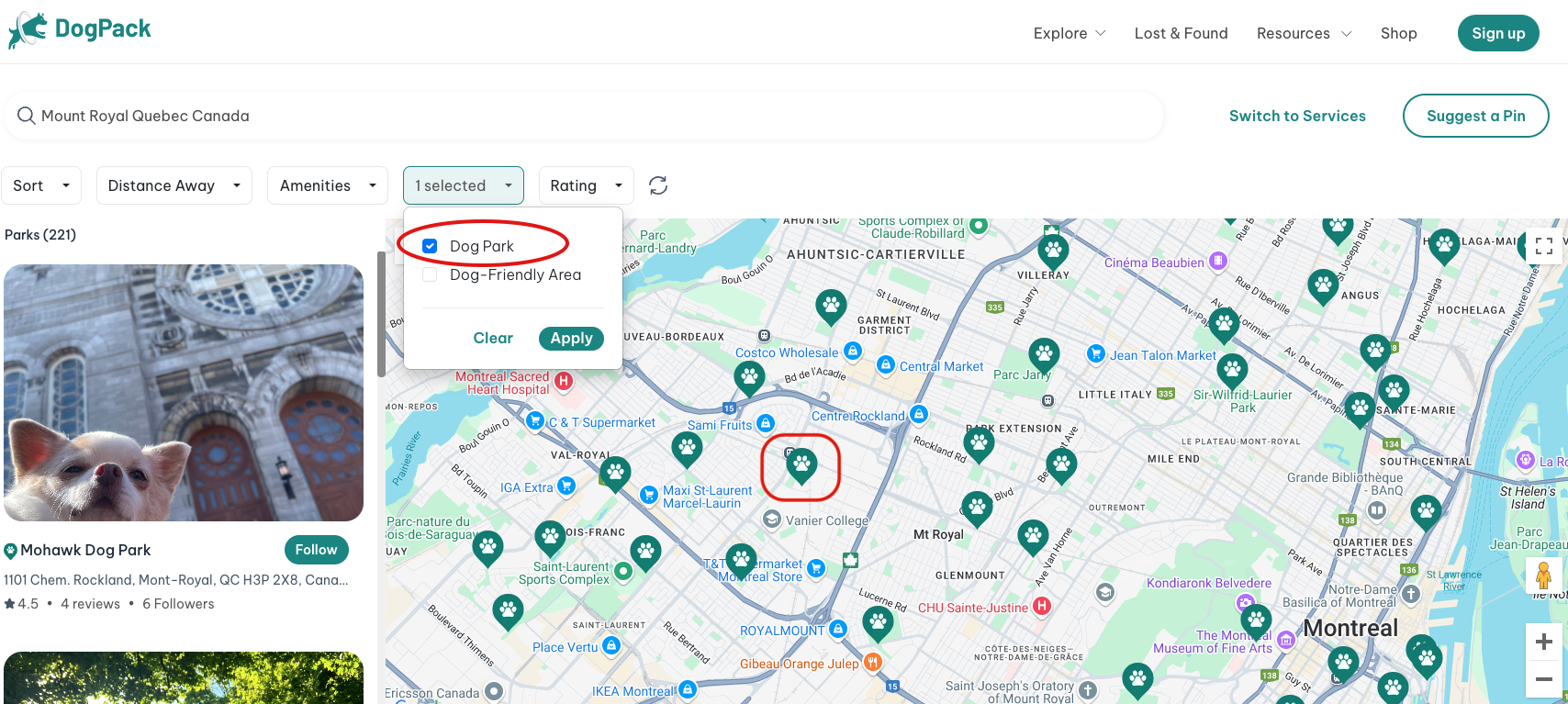Screen dimensions: 1568x704
Task: Click the location search field
Action: 588,116
